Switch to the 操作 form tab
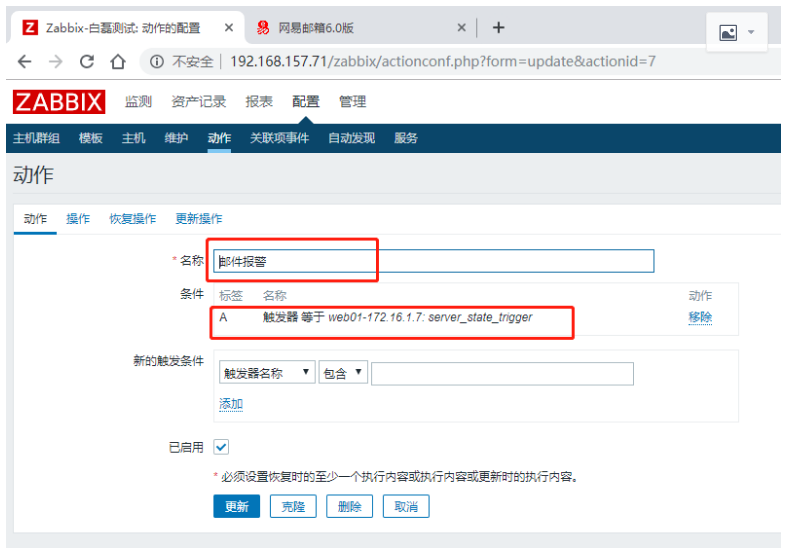The image size is (787, 552). (x=78, y=219)
